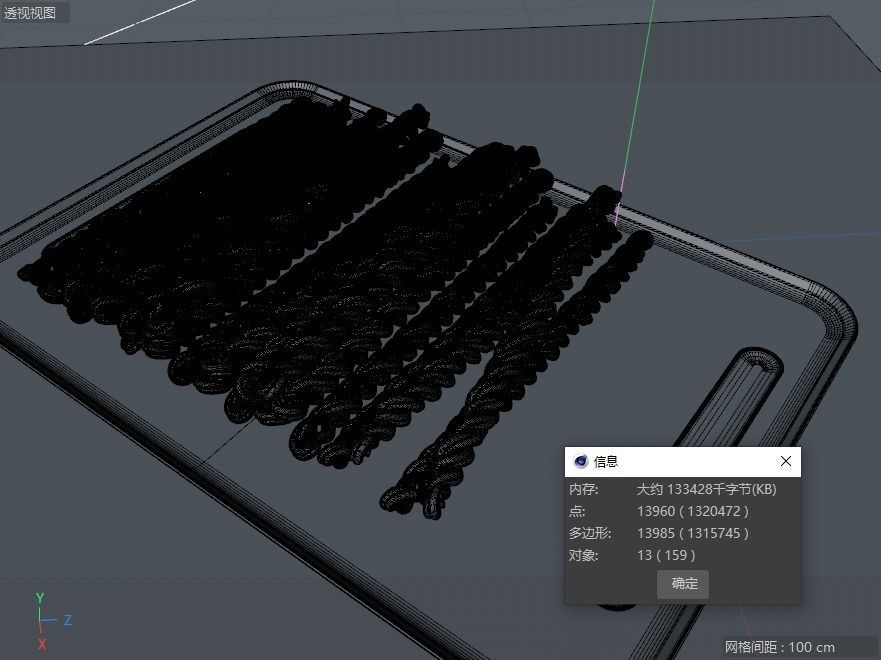Click the 点: label

coord(576,511)
